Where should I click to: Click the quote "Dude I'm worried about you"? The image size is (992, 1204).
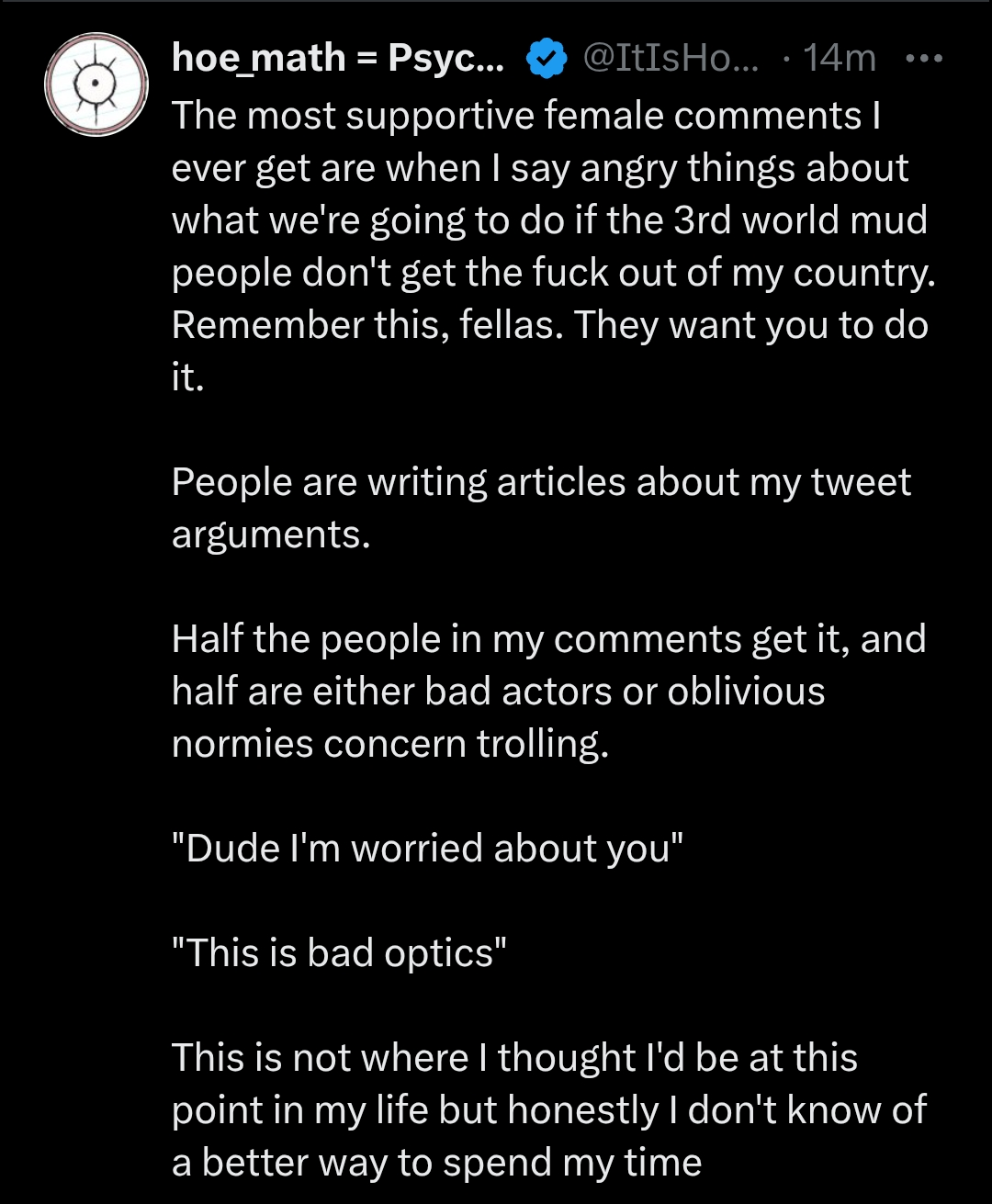pyautogui.click(x=428, y=848)
